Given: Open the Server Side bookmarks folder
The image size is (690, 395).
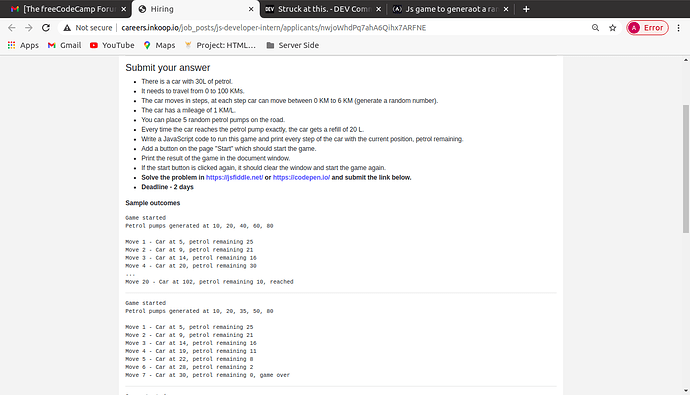Looking at the screenshot, I should tap(293, 45).
